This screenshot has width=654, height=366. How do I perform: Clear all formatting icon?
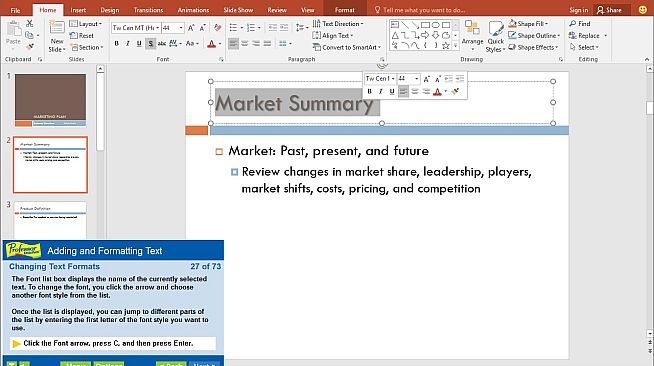217,28
